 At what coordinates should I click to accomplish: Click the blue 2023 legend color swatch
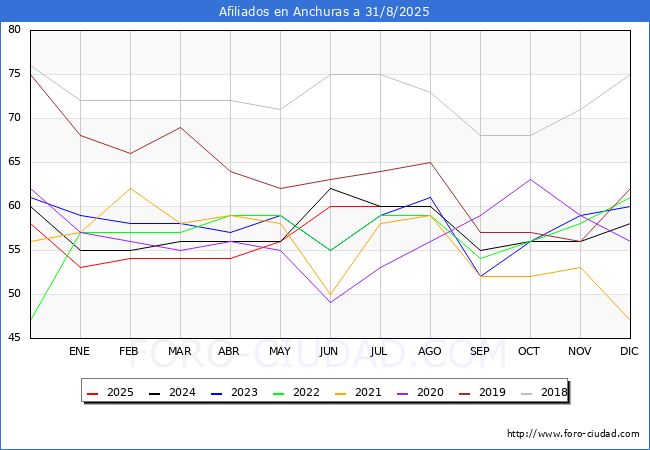[x=217, y=393]
